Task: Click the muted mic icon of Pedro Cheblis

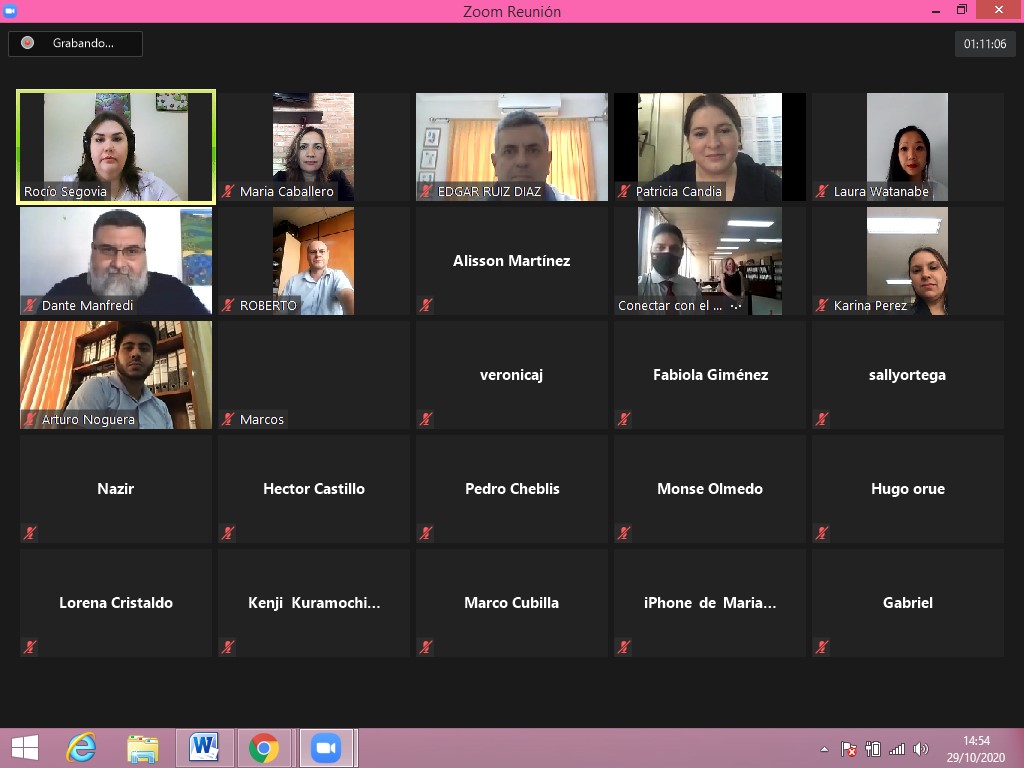Action: [x=426, y=533]
